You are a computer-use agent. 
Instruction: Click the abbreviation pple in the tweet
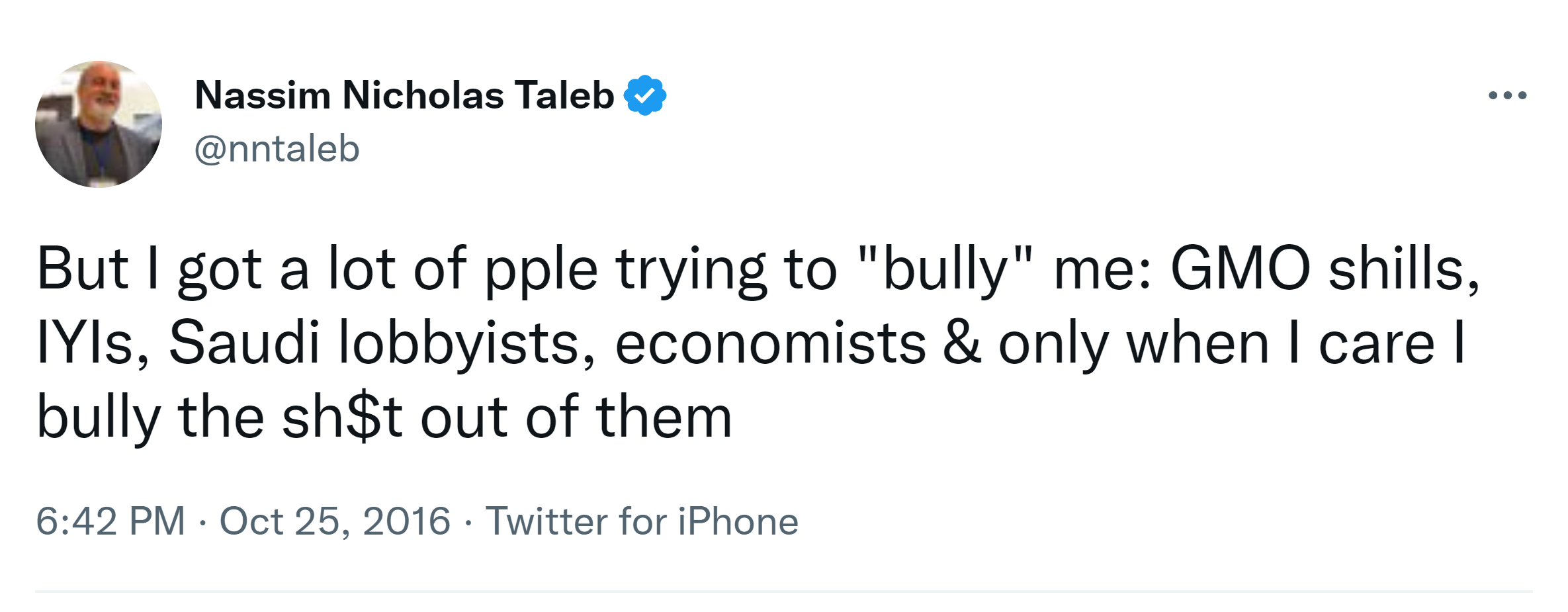coord(541,270)
